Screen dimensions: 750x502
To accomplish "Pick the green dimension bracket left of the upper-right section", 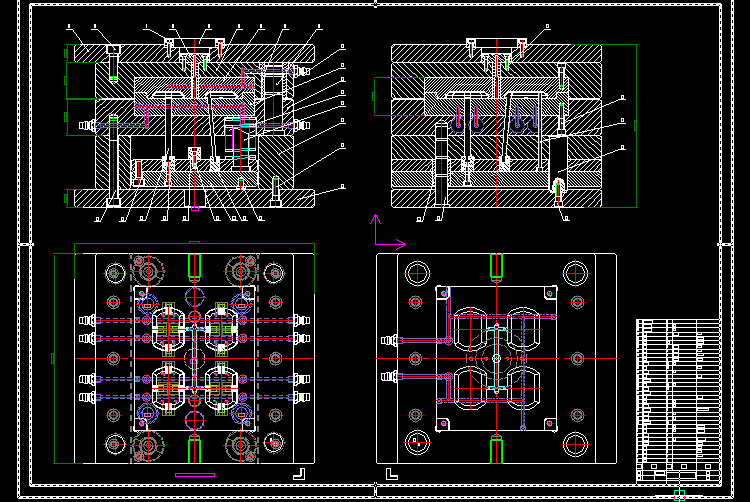I will click(x=374, y=96).
